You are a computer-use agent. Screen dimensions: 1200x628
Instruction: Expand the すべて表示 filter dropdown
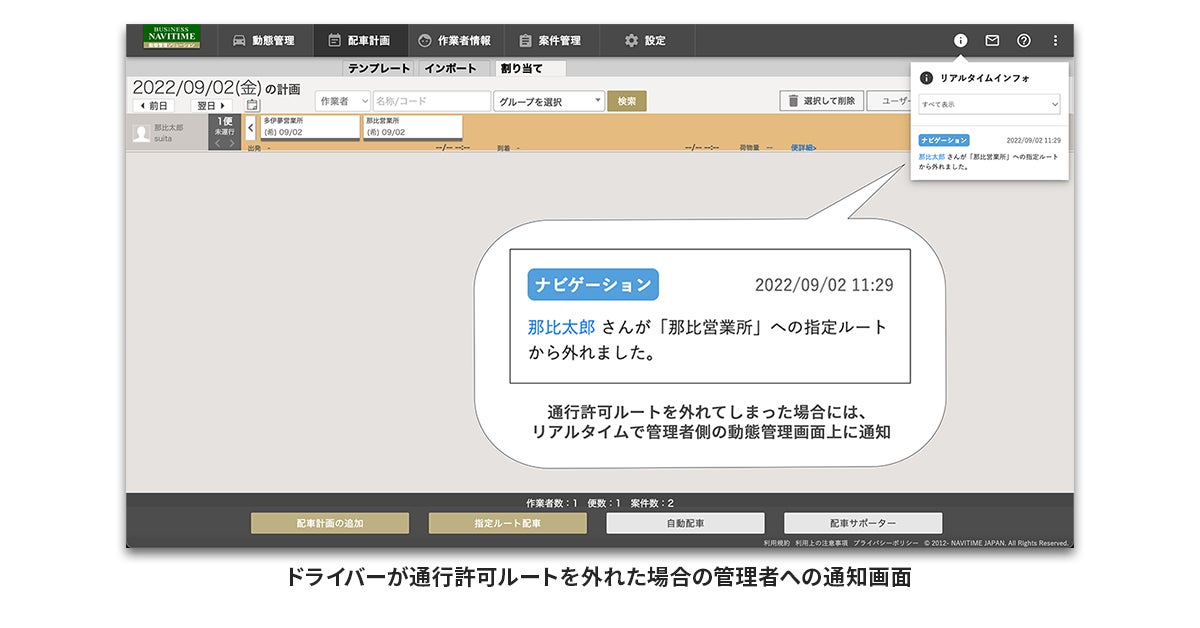pos(989,104)
